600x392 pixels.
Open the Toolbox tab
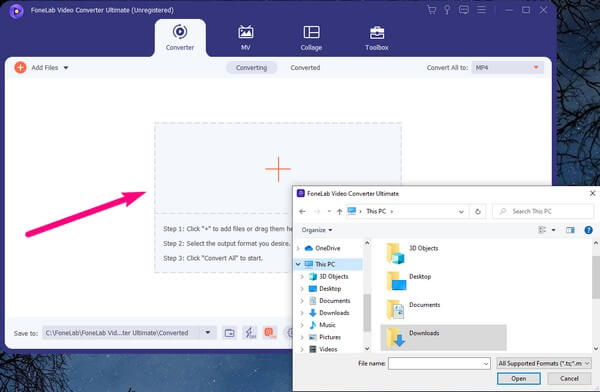pyautogui.click(x=377, y=37)
